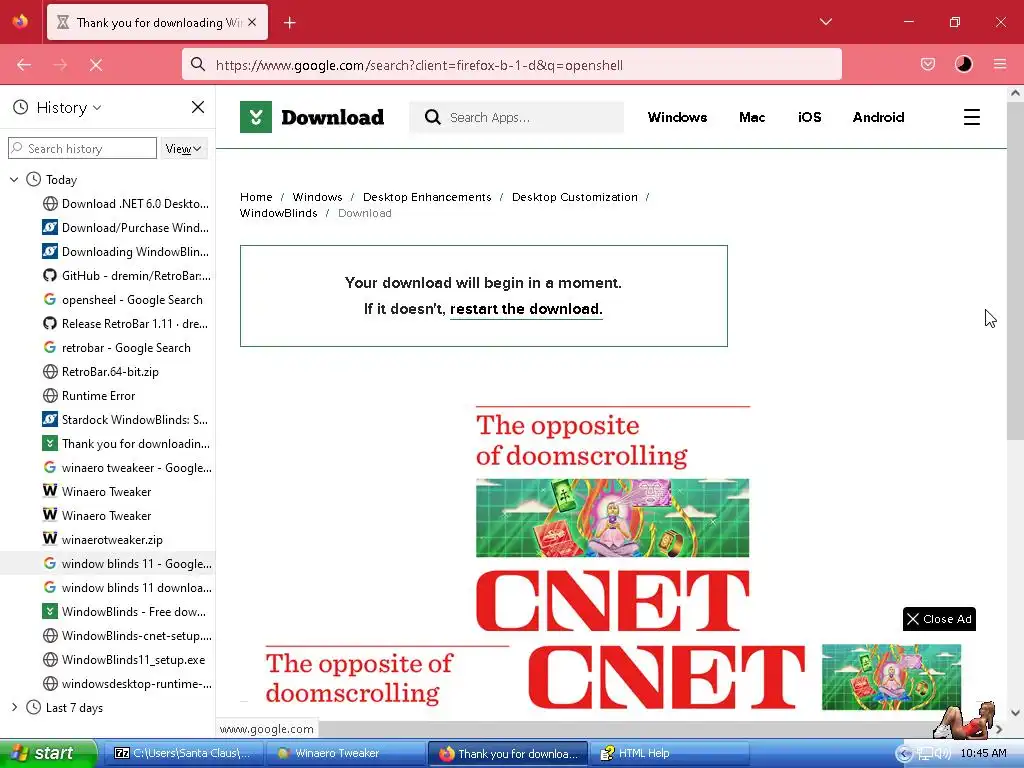Open Desktop Customization breadcrumb
Screen dimensions: 1024x768
(575, 197)
